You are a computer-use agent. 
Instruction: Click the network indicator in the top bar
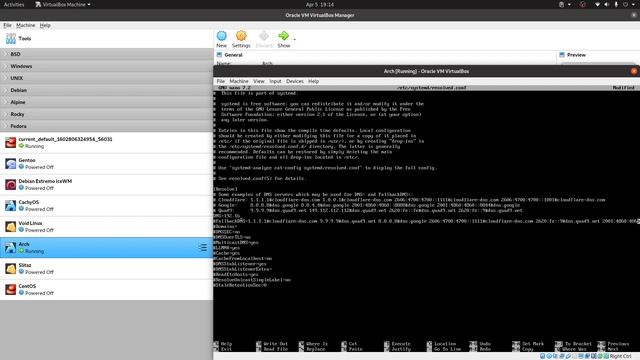click(597, 4)
